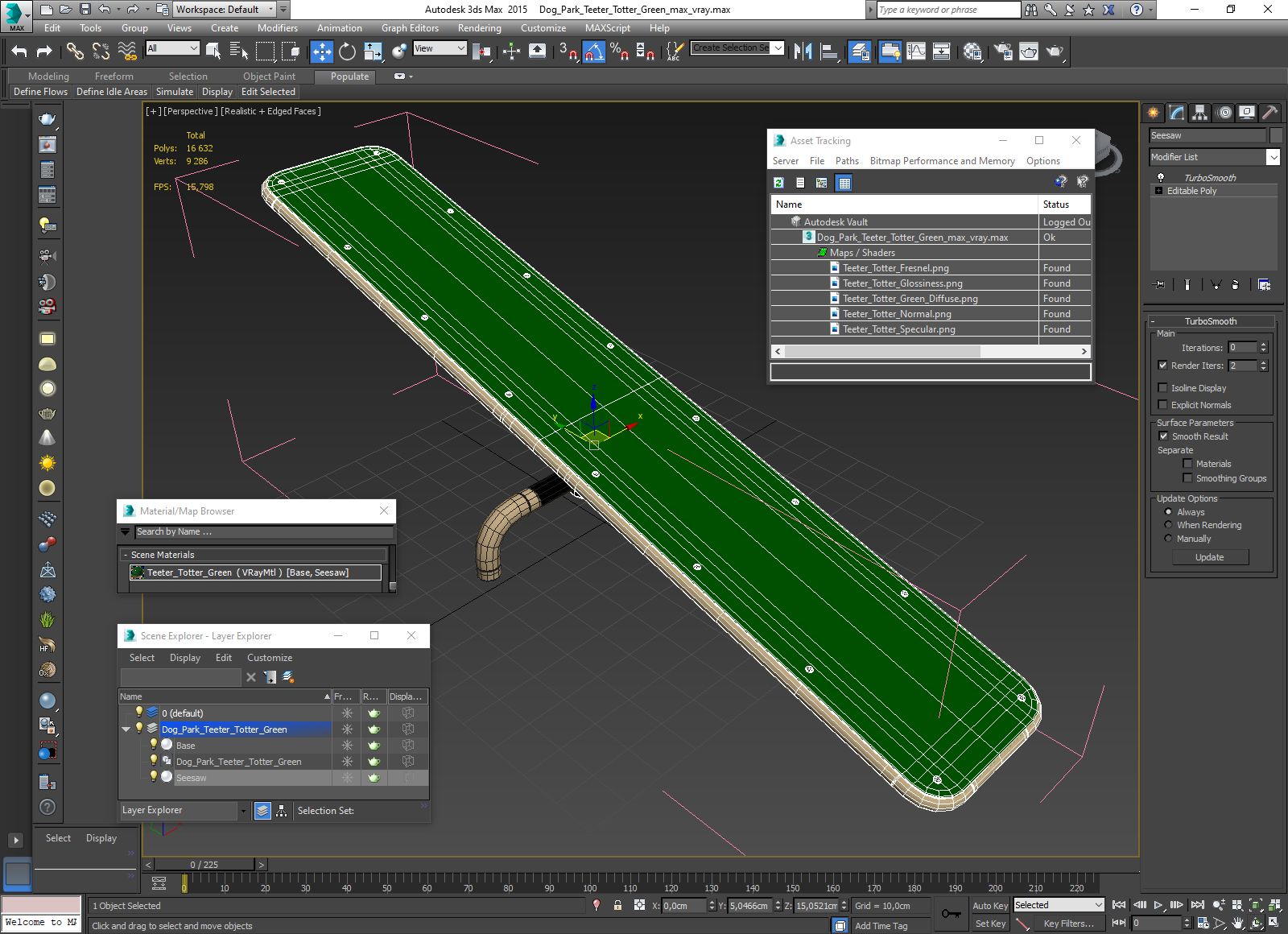Screen dimensions: 1288x934
Task: Open the Modify command panel tab
Action: pos(1177,113)
